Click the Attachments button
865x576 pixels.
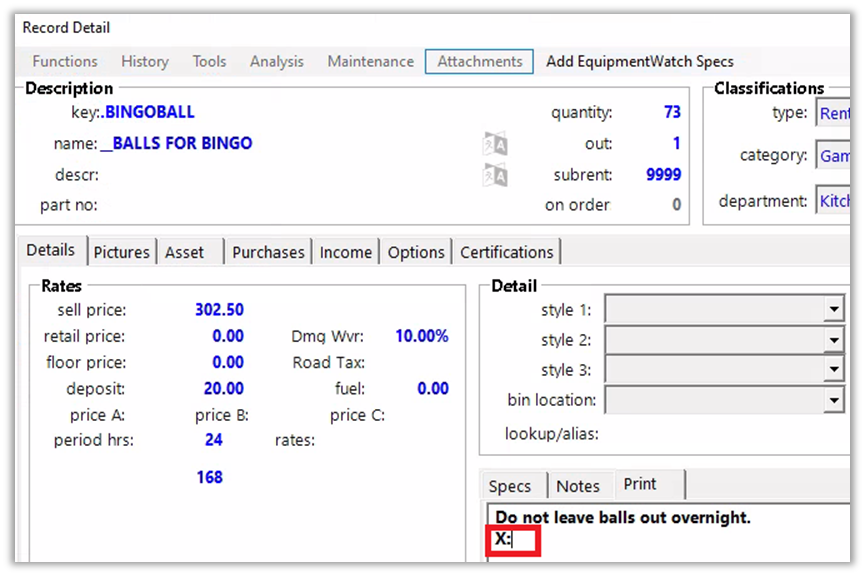tap(479, 61)
